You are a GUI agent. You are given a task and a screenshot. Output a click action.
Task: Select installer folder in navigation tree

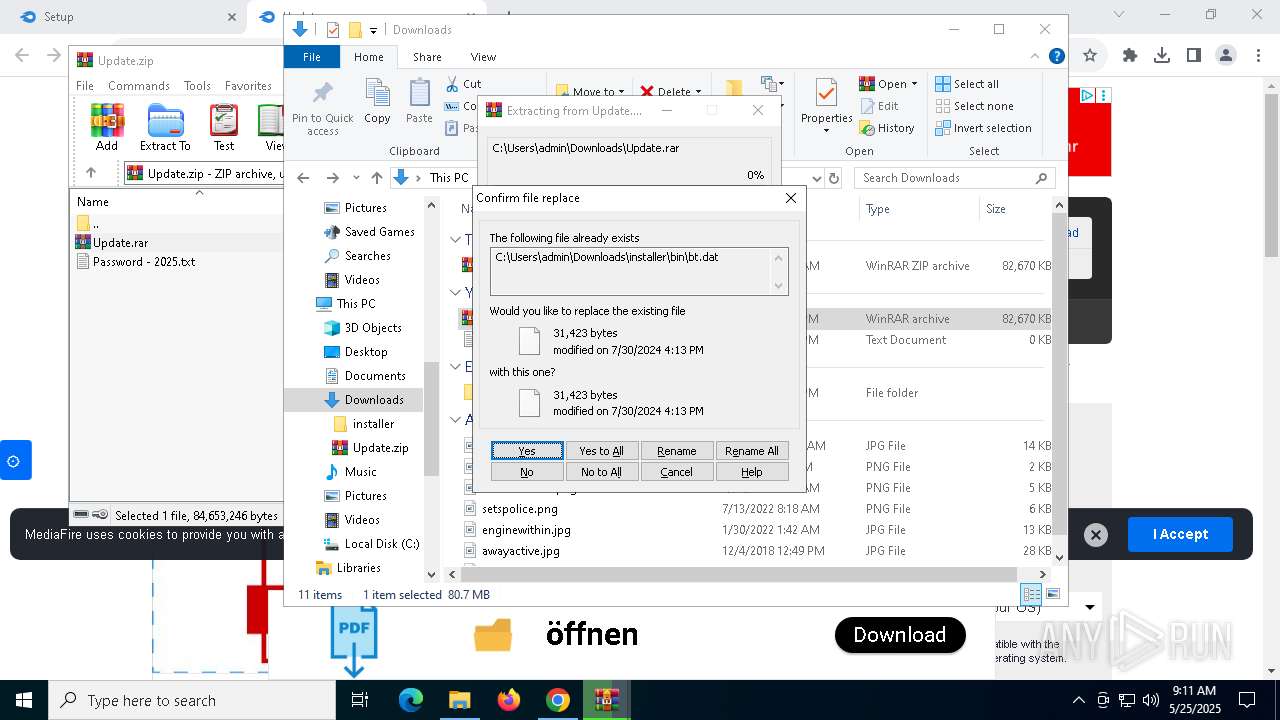[x=363, y=424]
